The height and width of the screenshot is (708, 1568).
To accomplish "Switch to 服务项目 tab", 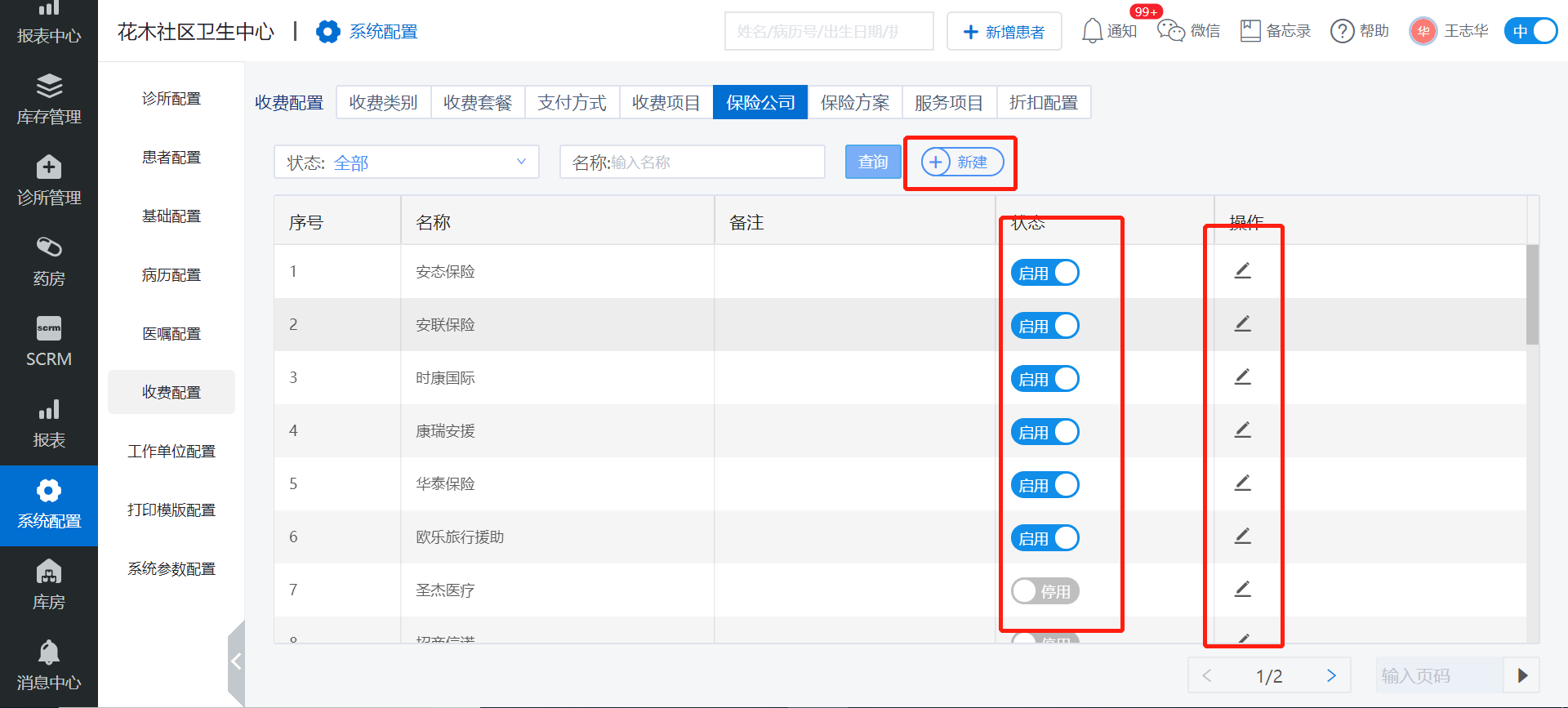I will 949,102.
